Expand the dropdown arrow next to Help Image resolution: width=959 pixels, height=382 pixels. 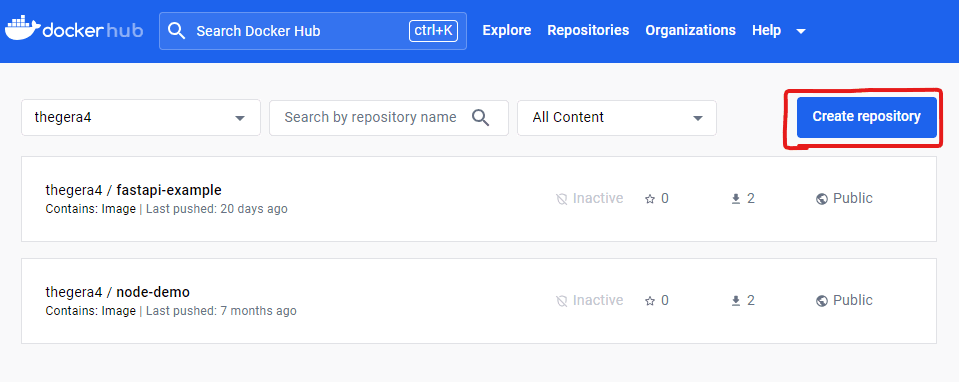click(x=801, y=31)
